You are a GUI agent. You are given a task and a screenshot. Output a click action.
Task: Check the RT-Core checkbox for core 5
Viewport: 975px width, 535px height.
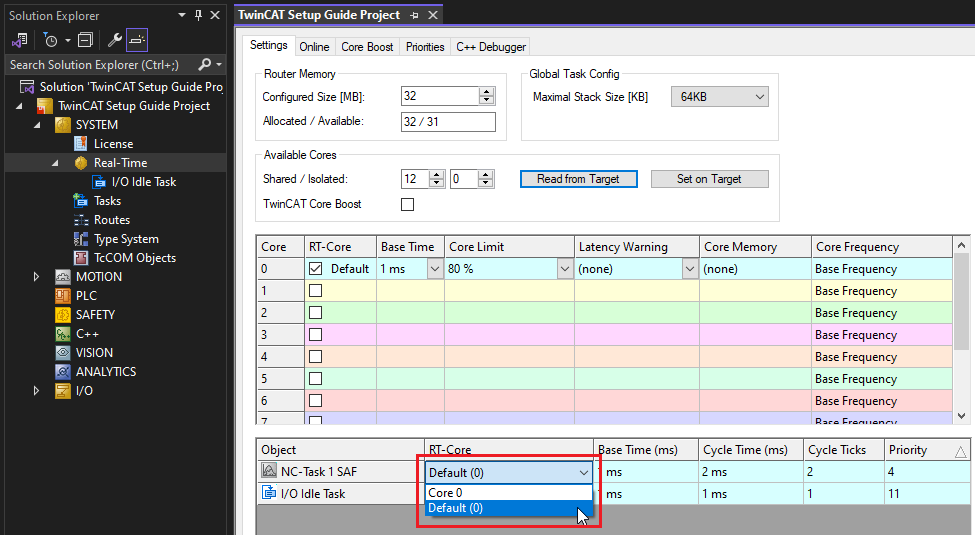click(x=316, y=378)
